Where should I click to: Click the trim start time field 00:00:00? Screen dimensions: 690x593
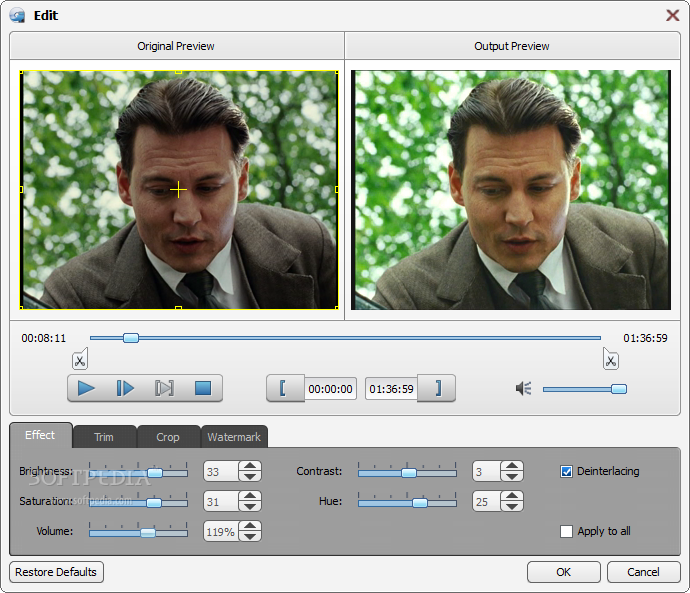[330, 389]
